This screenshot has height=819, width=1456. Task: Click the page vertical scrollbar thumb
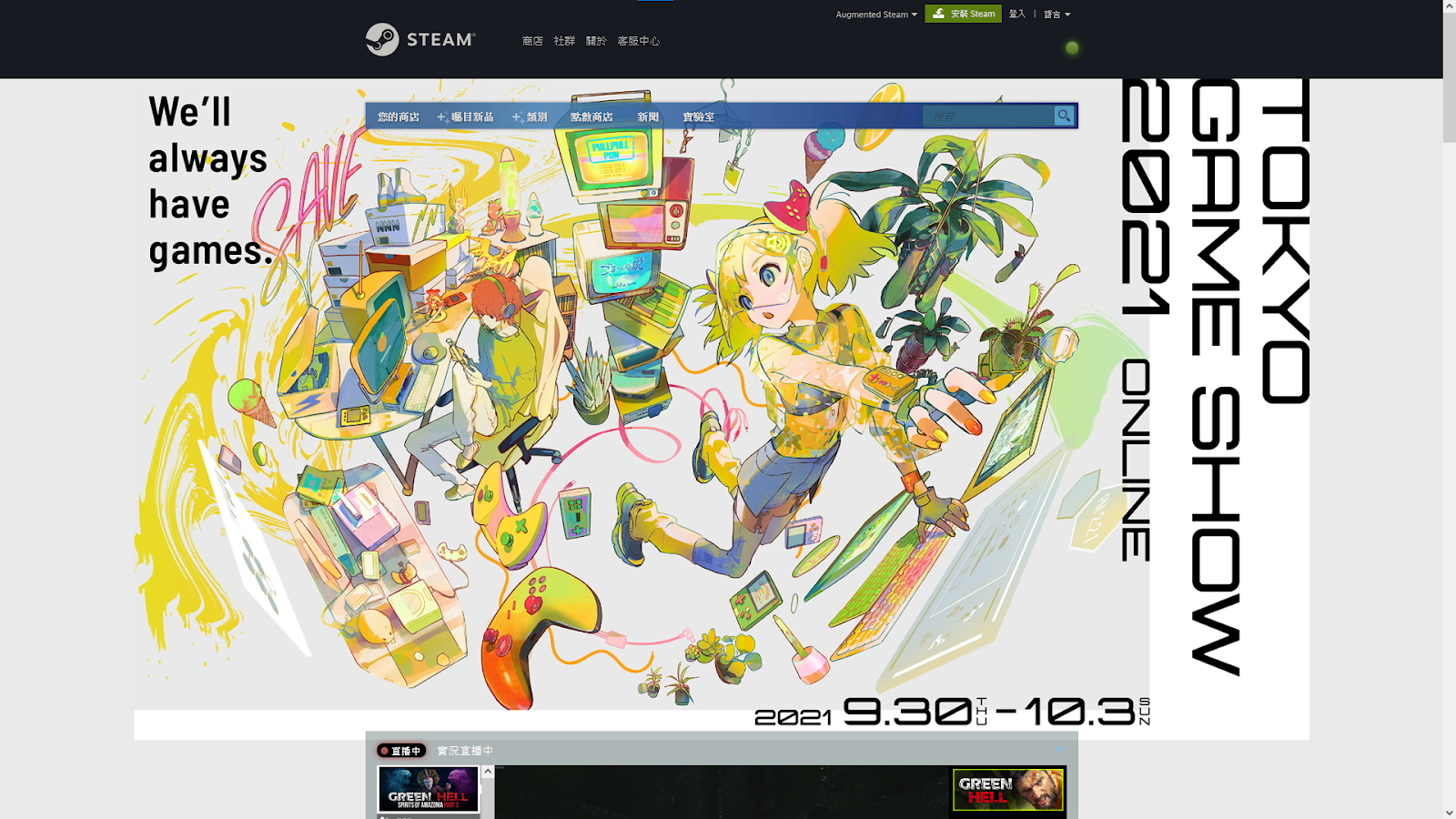pyautogui.click(x=1449, y=77)
